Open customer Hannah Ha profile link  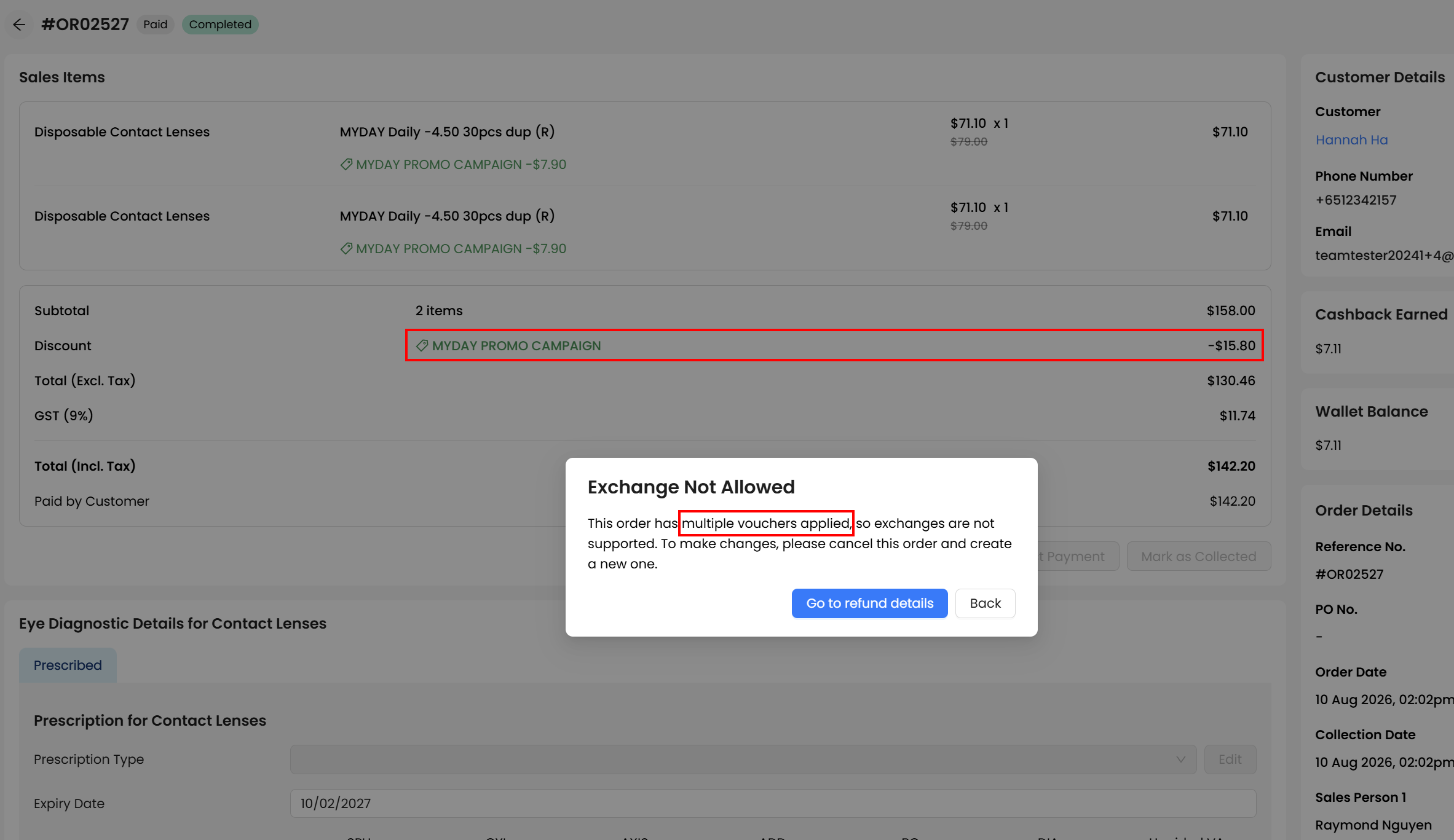1351,140
